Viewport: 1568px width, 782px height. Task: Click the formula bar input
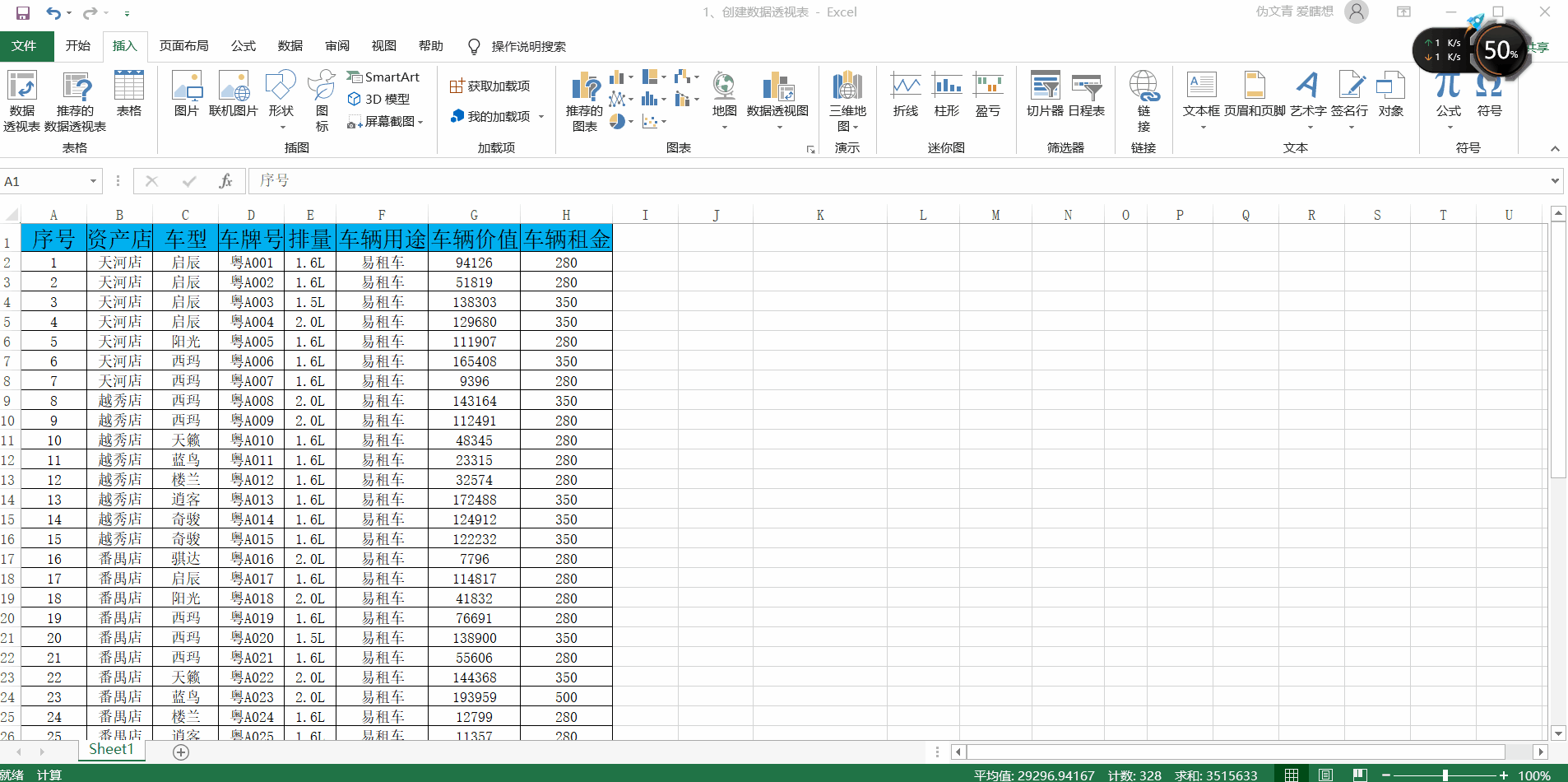(x=897, y=181)
